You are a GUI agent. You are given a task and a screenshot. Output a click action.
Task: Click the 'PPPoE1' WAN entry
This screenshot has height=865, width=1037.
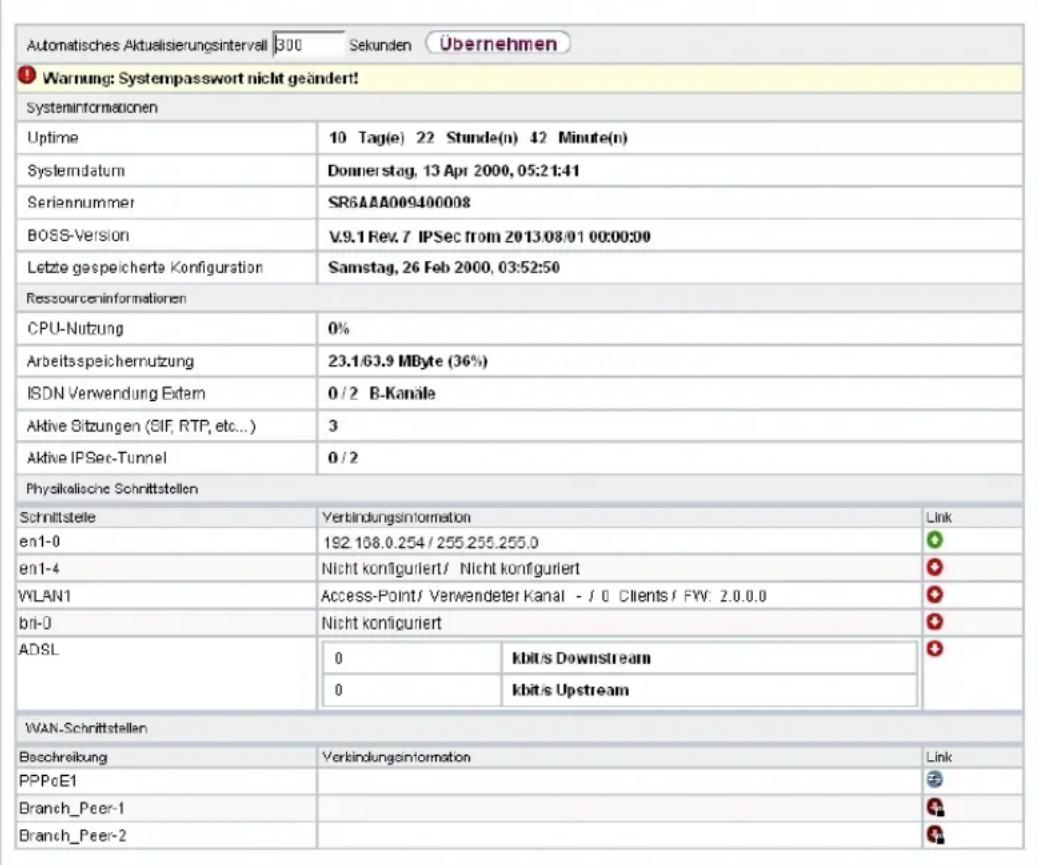point(48,781)
